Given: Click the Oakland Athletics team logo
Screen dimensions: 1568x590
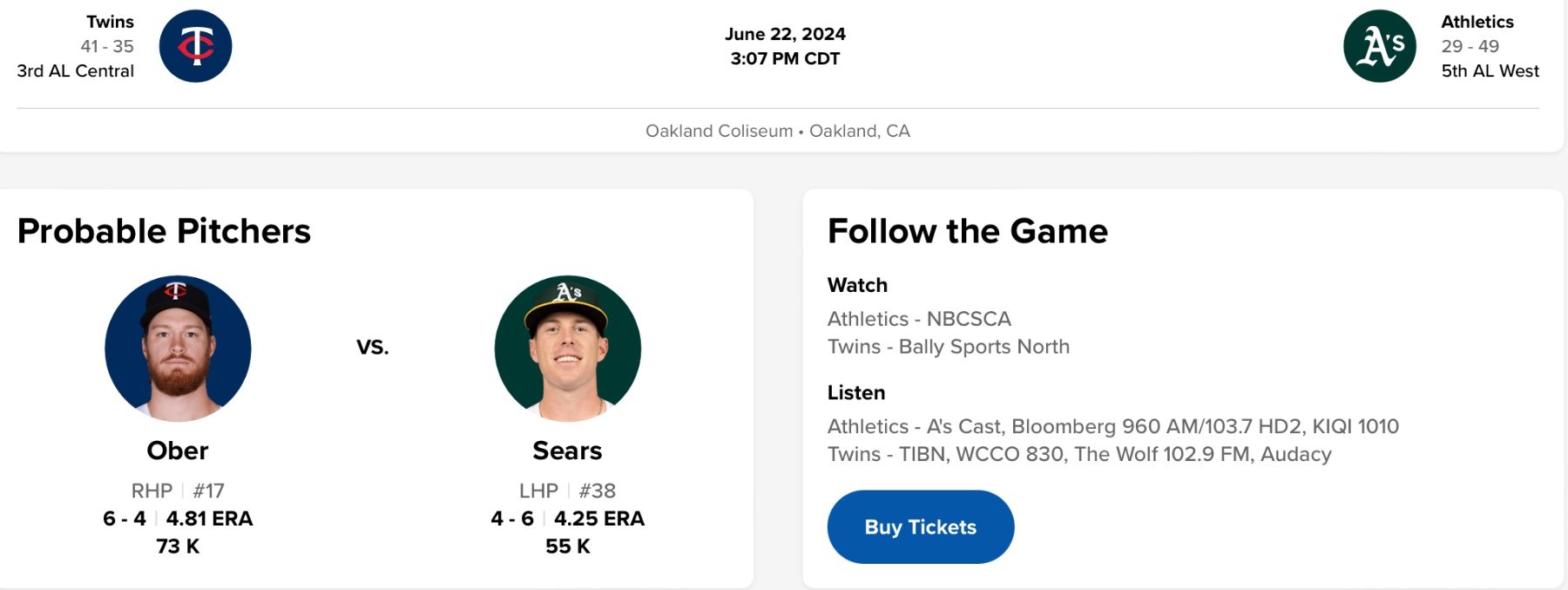Looking at the screenshot, I should (x=1380, y=46).
